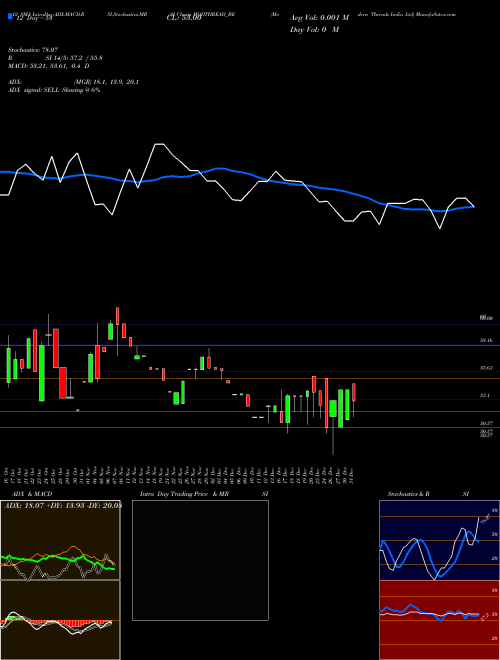Click the blue 12 Day SMA legend square
The height and width of the screenshot is (660, 500).
point(10,16)
